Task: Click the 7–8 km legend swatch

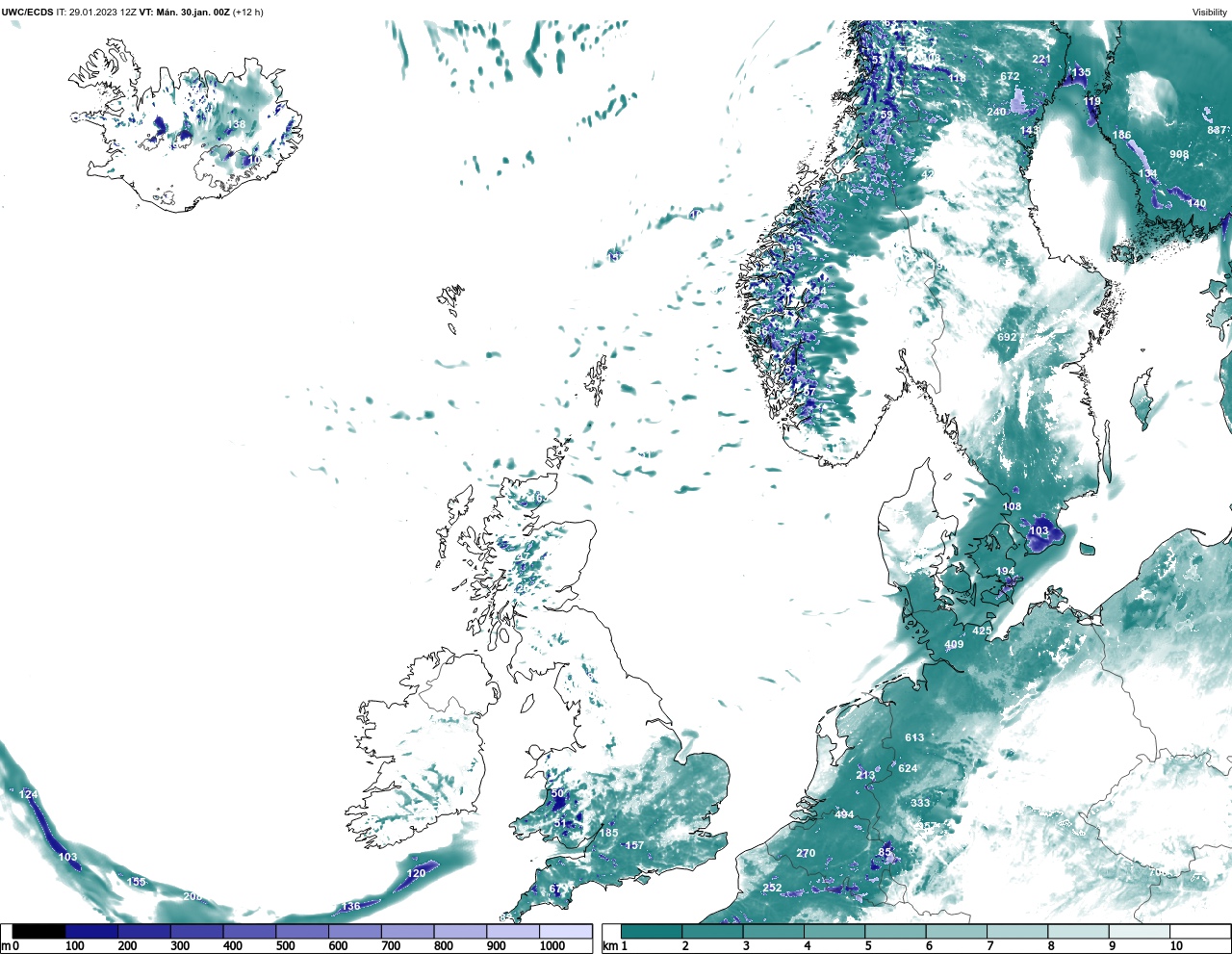Action: 1017,931
